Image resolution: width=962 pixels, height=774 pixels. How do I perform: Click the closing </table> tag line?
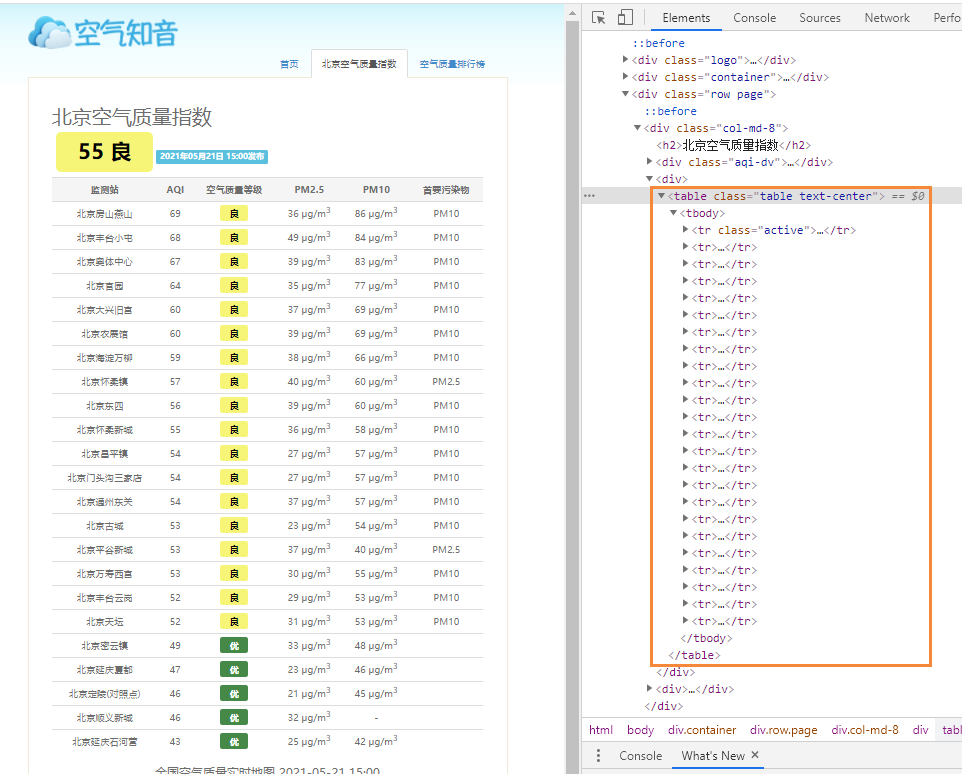(x=694, y=655)
